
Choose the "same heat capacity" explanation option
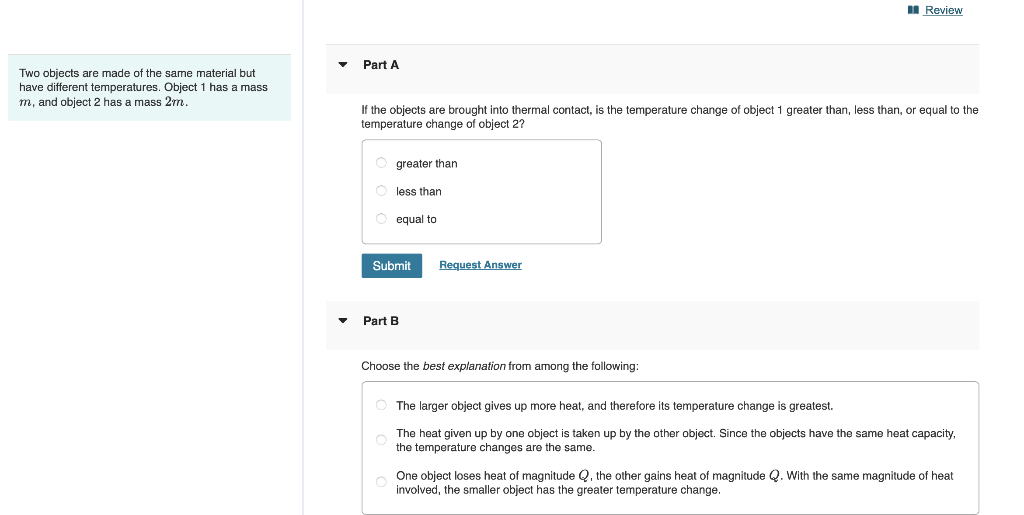381,440
